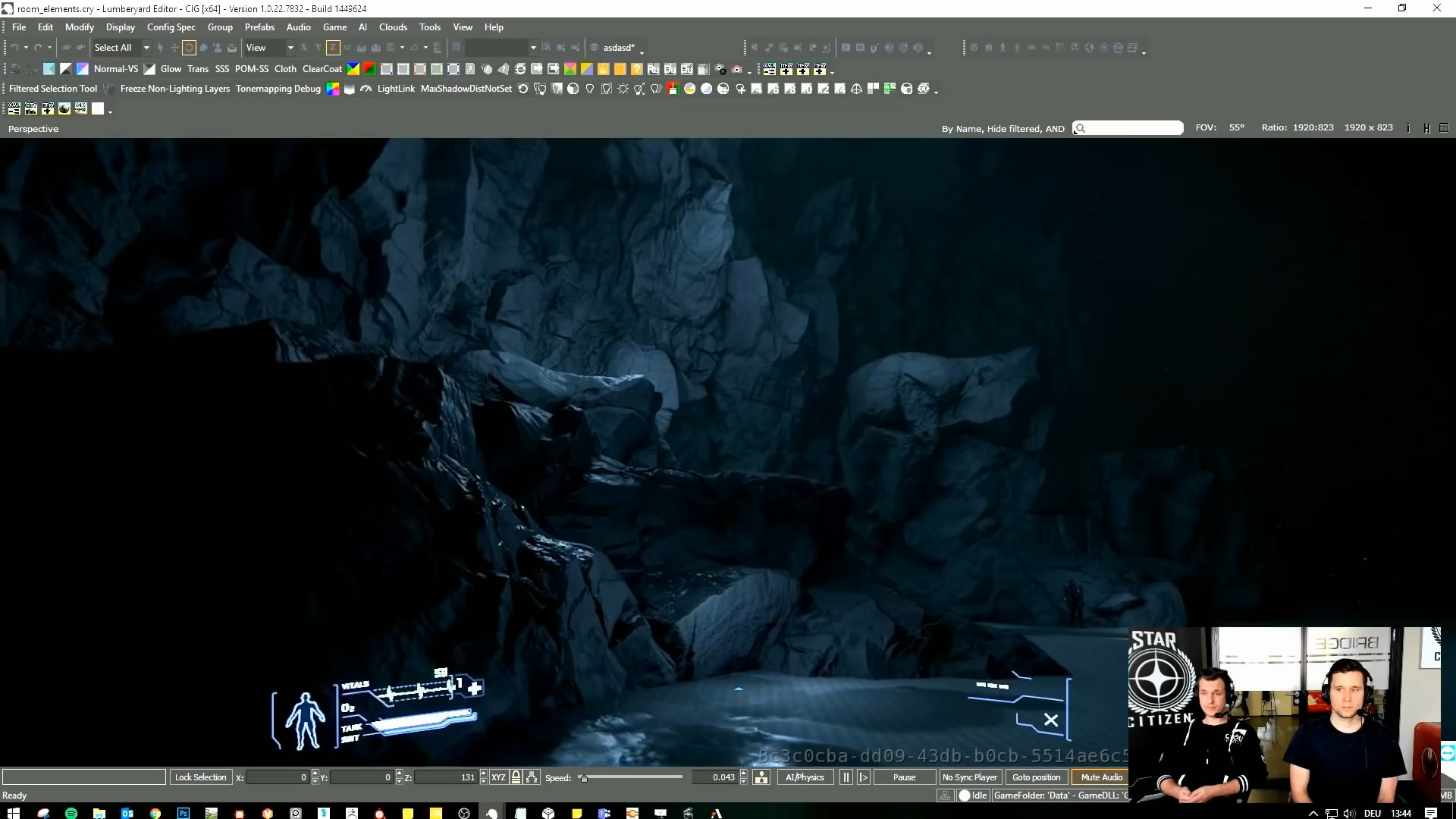
Task: Click the Tonemapping Debug color icon
Action: [332, 89]
